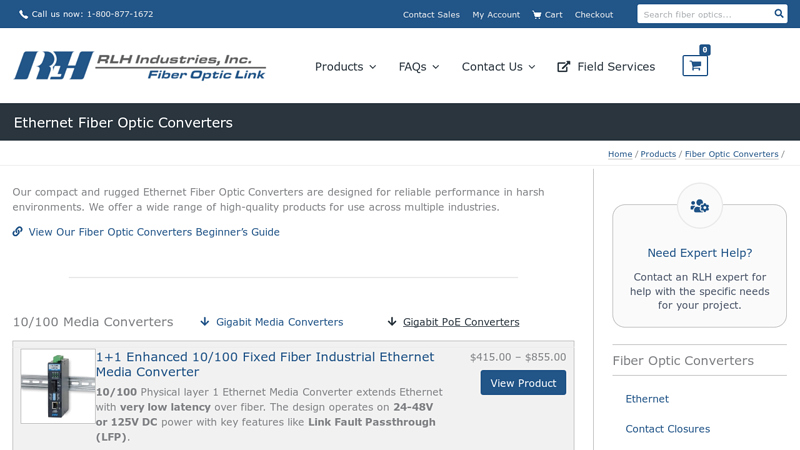Click the down arrow beside Gigabit Media Converters
Image resolution: width=800 pixels, height=450 pixels.
(205, 322)
